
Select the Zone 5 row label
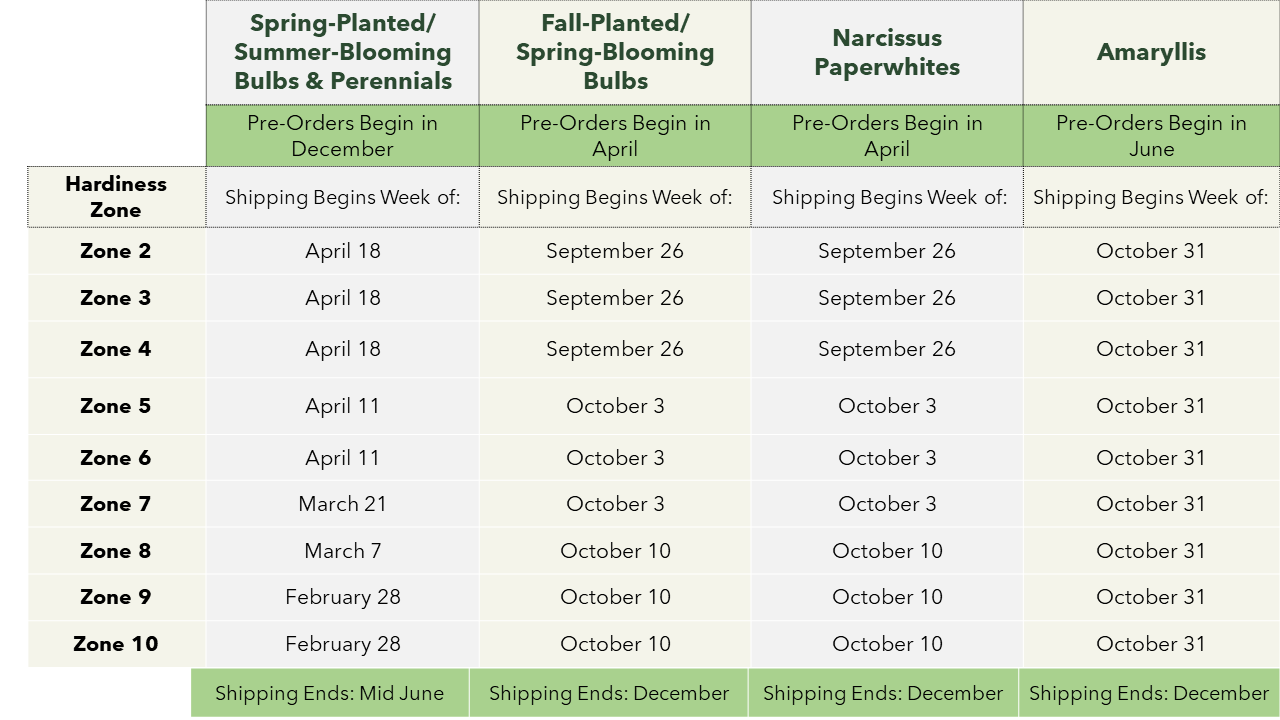click(116, 406)
